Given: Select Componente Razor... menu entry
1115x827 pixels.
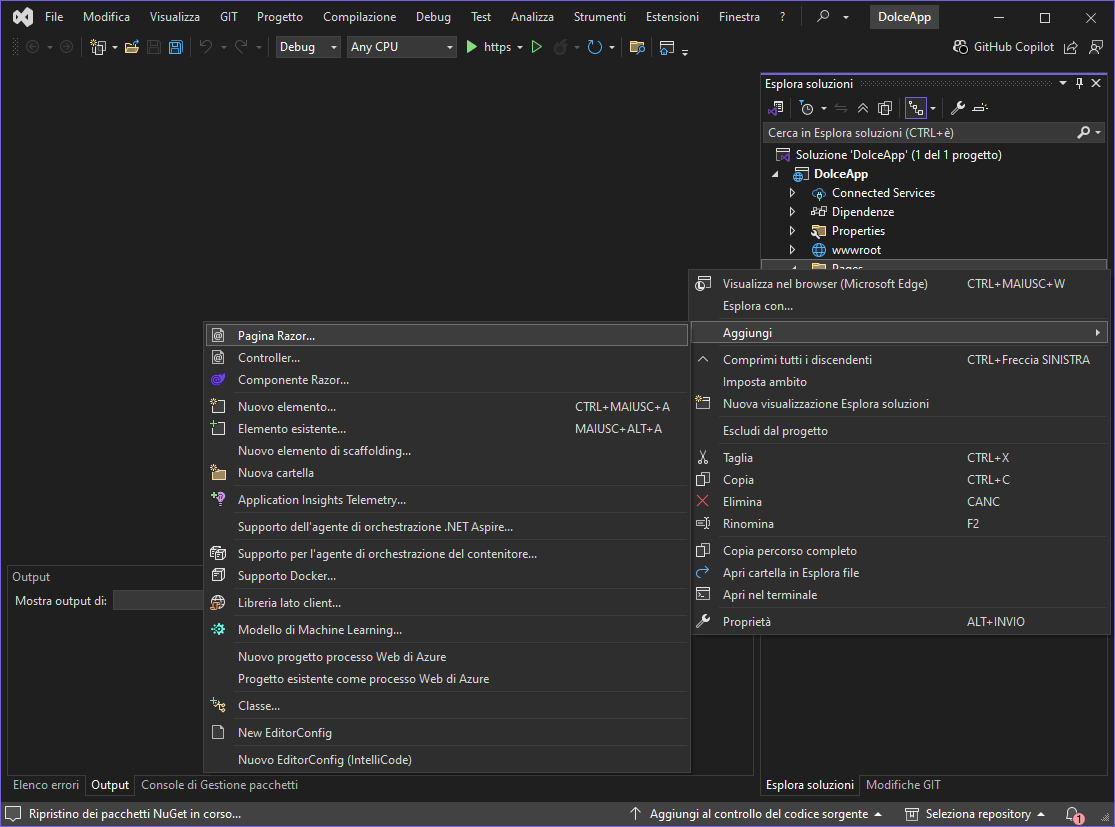Looking at the screenshot, I should click(x=447, y=380).
